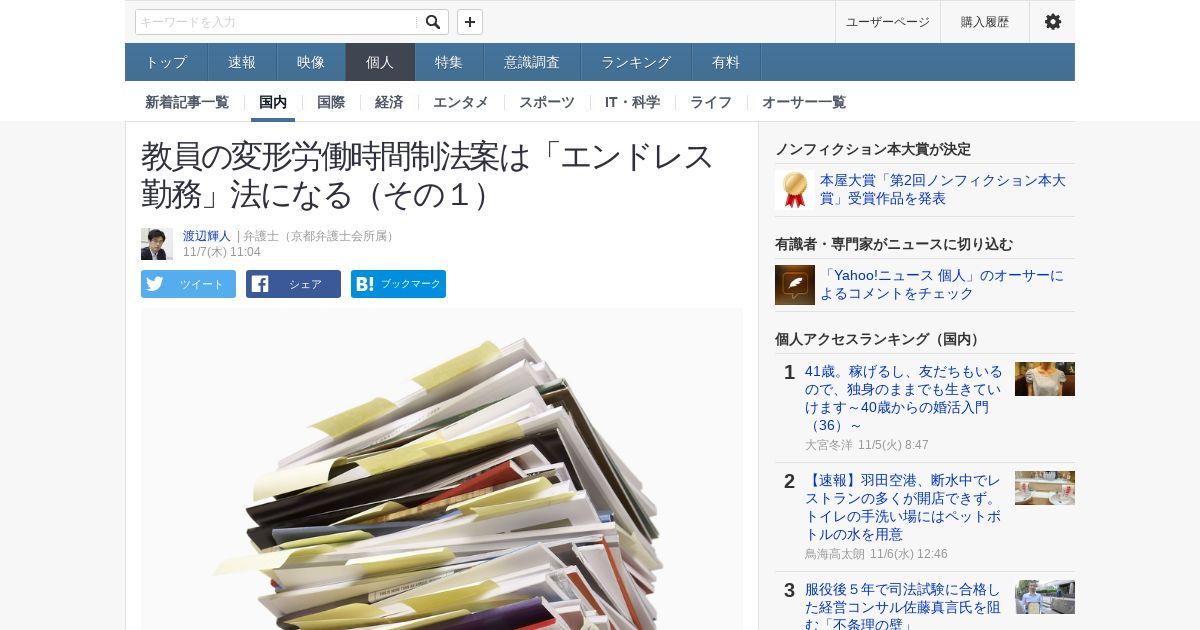Click heading 有識者・専門家がニュースに切り込む
The width and height of the screenshot is (1200, 630).
tap(894, 244)
